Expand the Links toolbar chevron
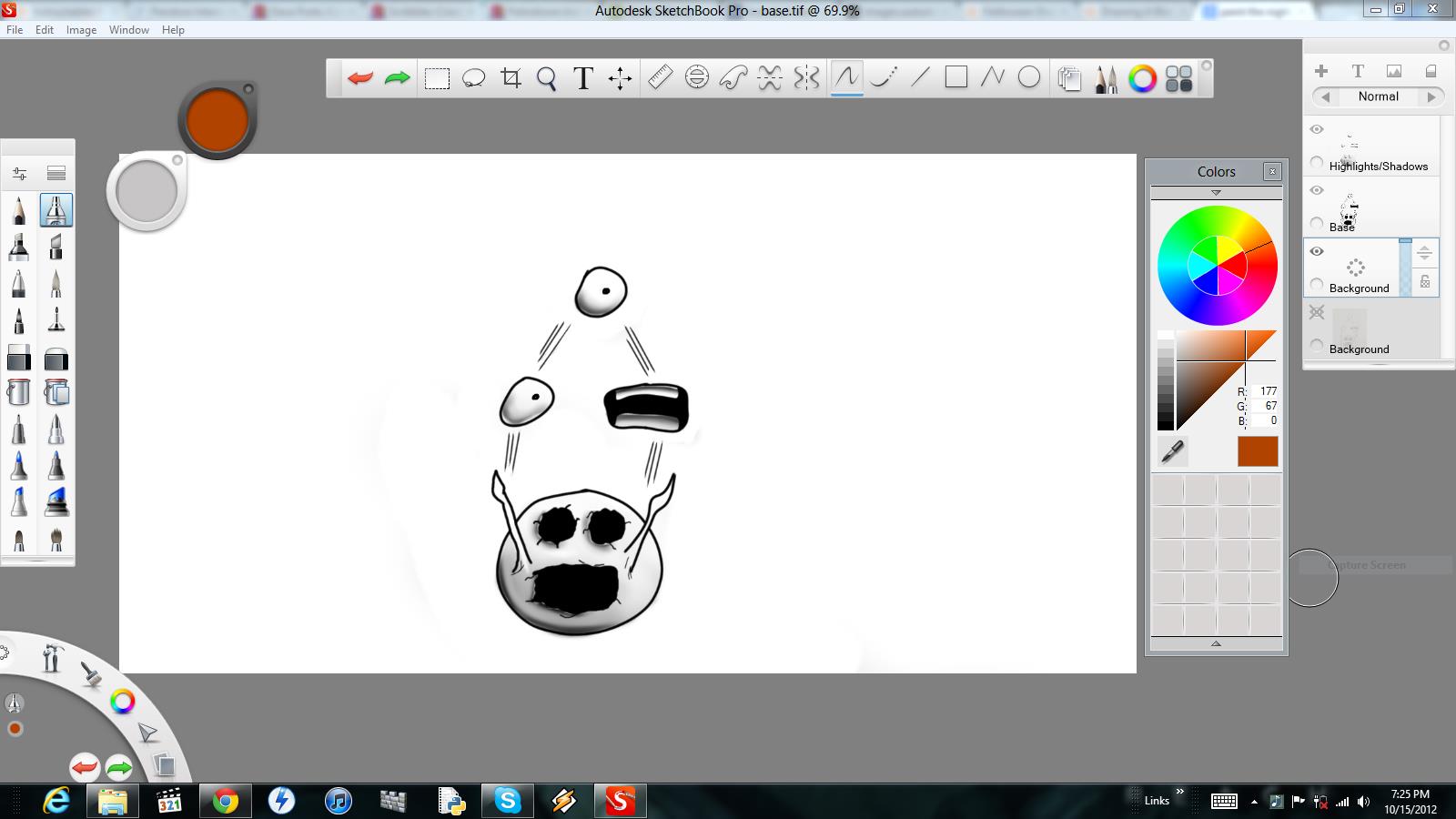1456x819 pixels. tap(1180, 793)
